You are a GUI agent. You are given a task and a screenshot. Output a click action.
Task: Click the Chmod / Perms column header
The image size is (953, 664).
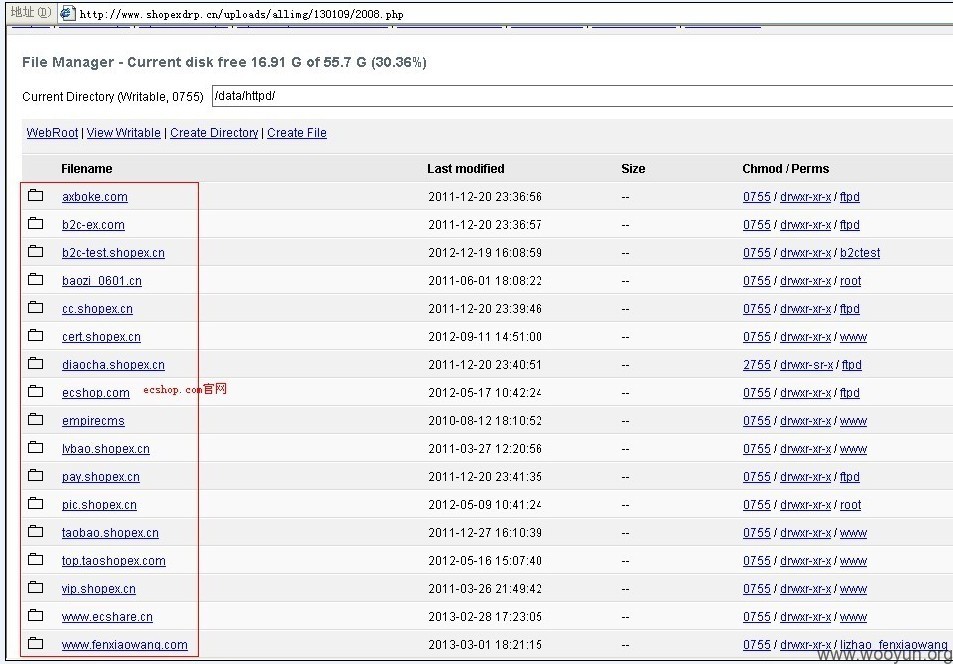tap(786, 168)
